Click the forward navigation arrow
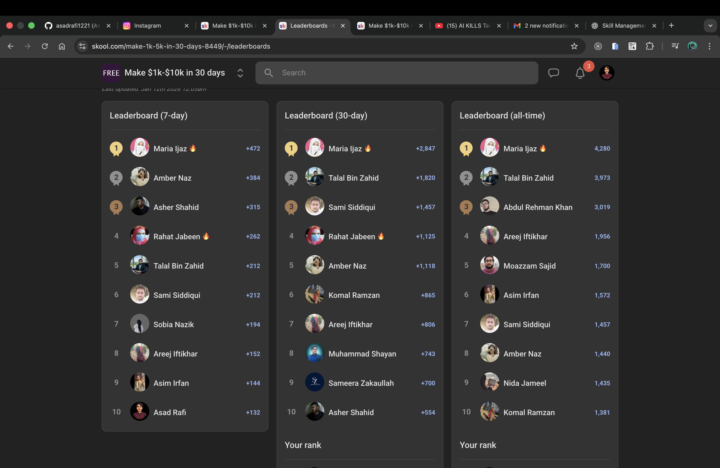Screen dimensions: 720x468 [x=28, y=46]
